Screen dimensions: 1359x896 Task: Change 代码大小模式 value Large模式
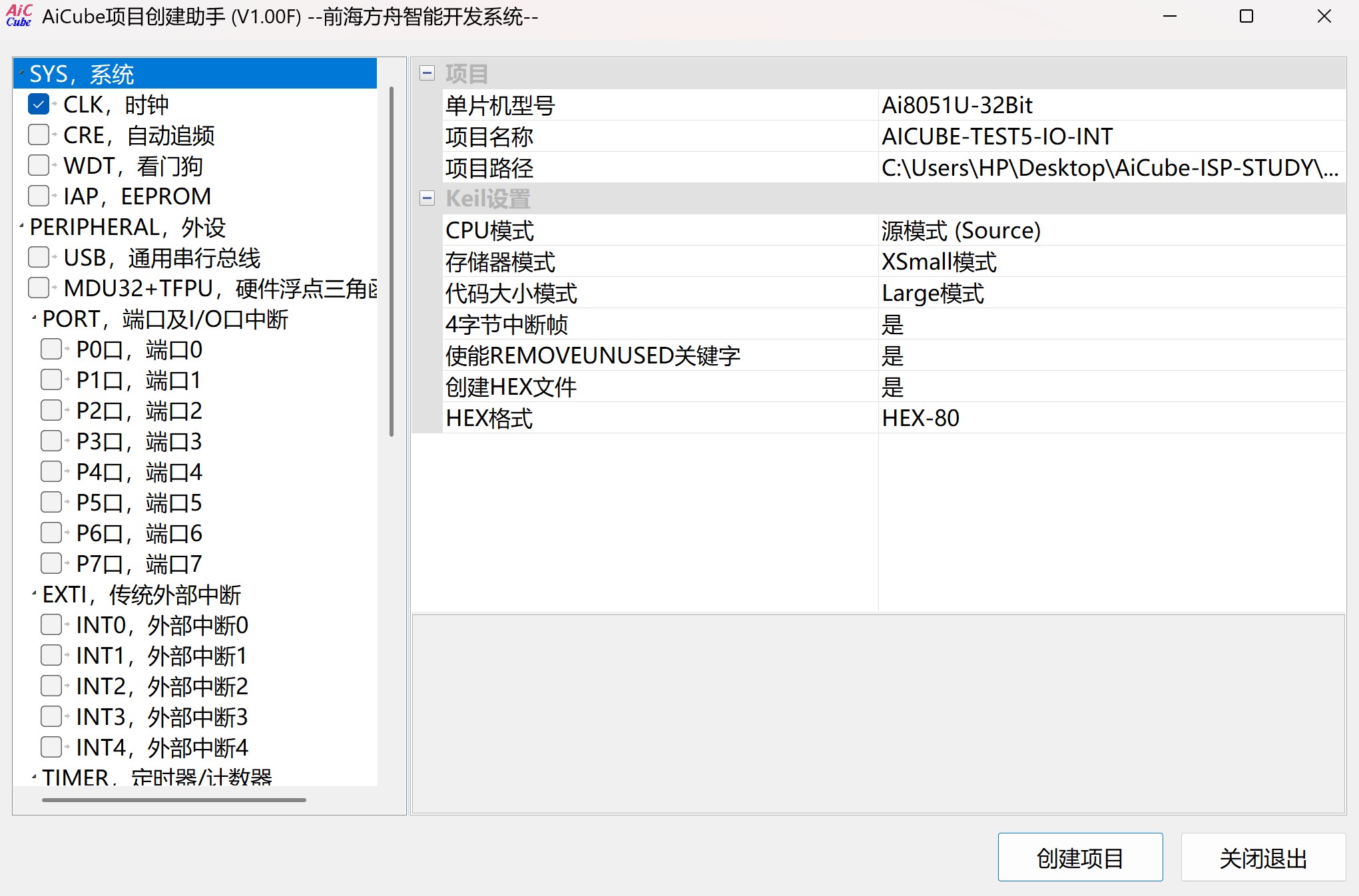point(1112,293)
